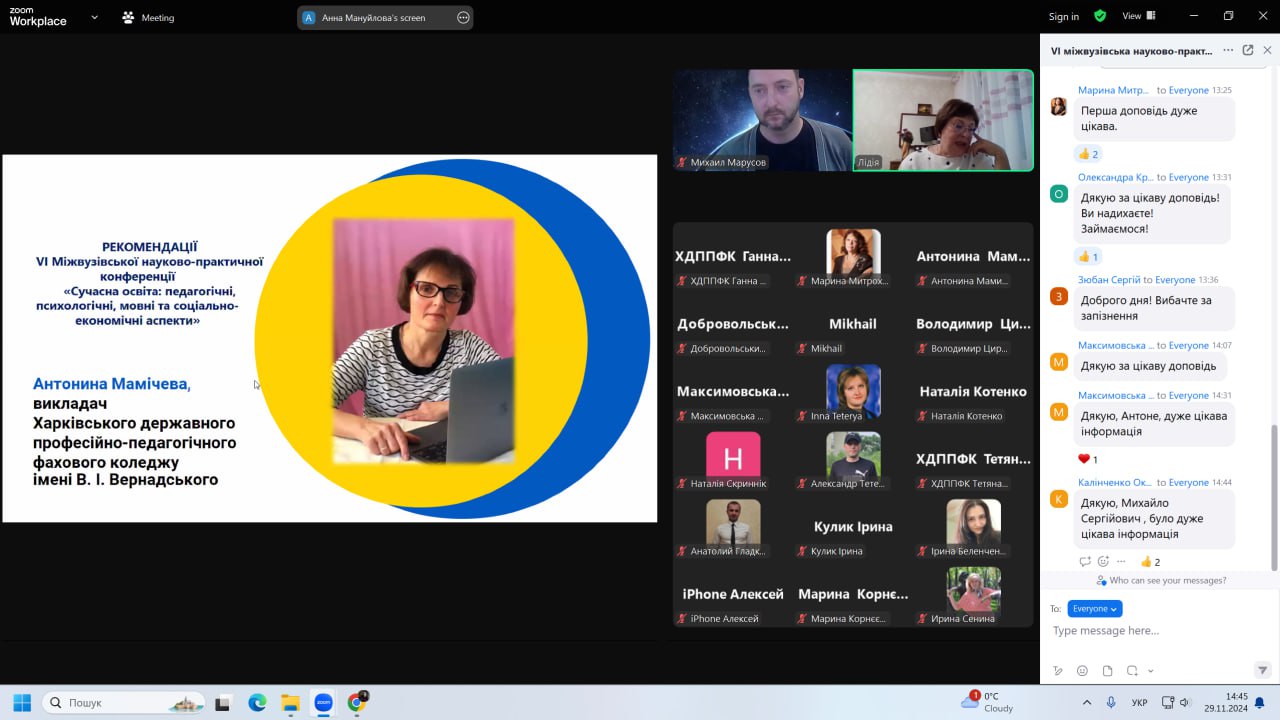Click the shared slide presenter photo

point(423,341)
